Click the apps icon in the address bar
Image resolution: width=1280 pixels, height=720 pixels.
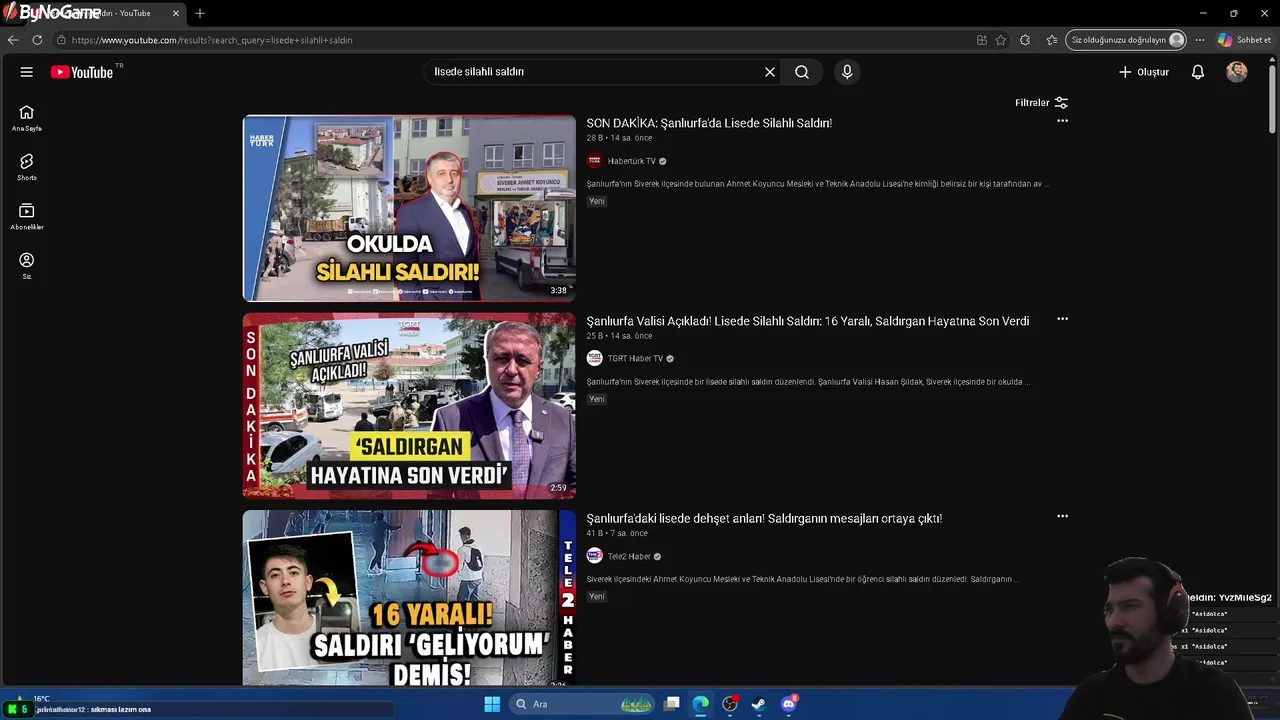[982, 40]
